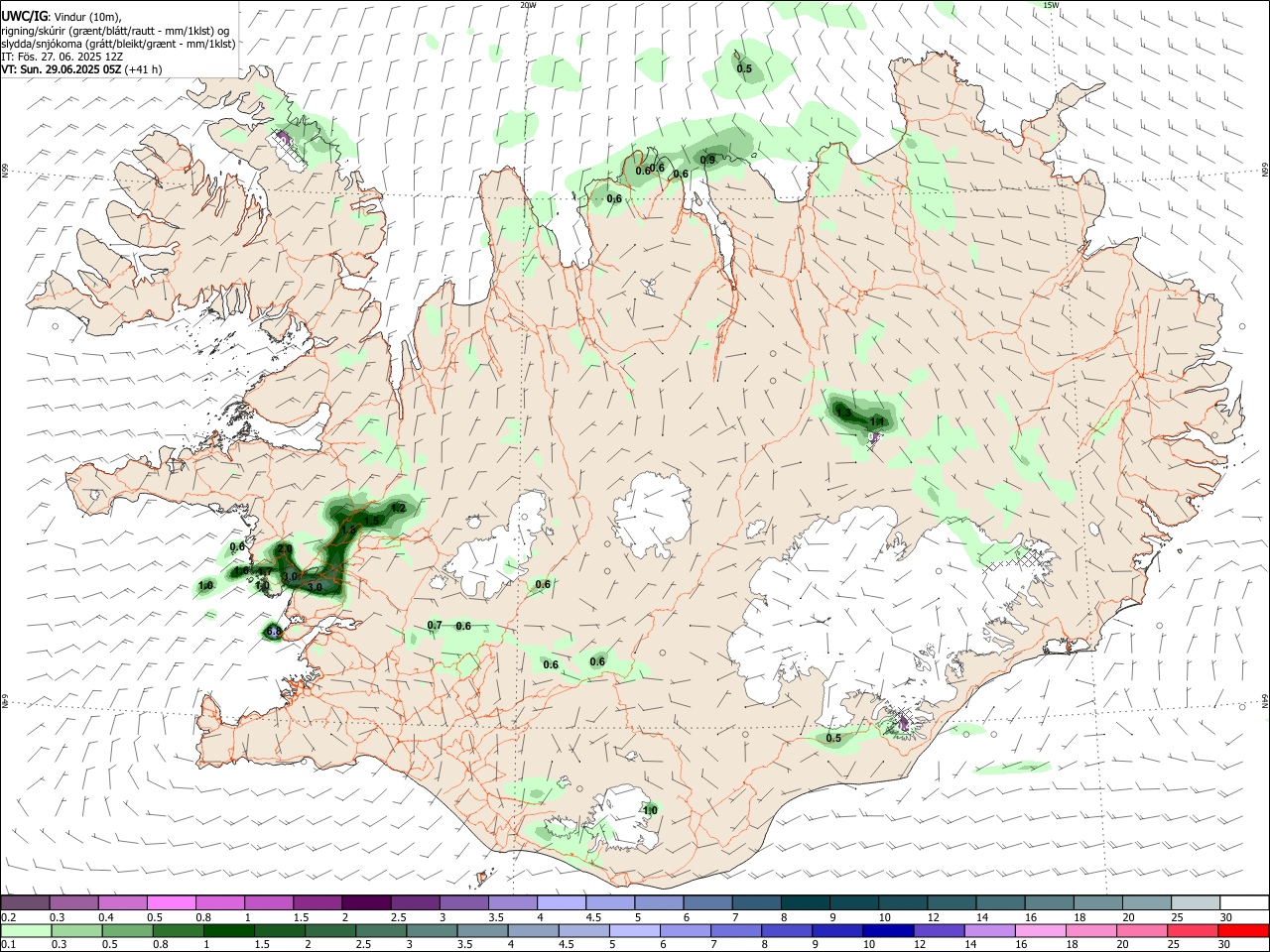Pick the rain scale swatch for 3–3.5
The width and height of the screenshot is (1270, 952).
pos(432,930)
